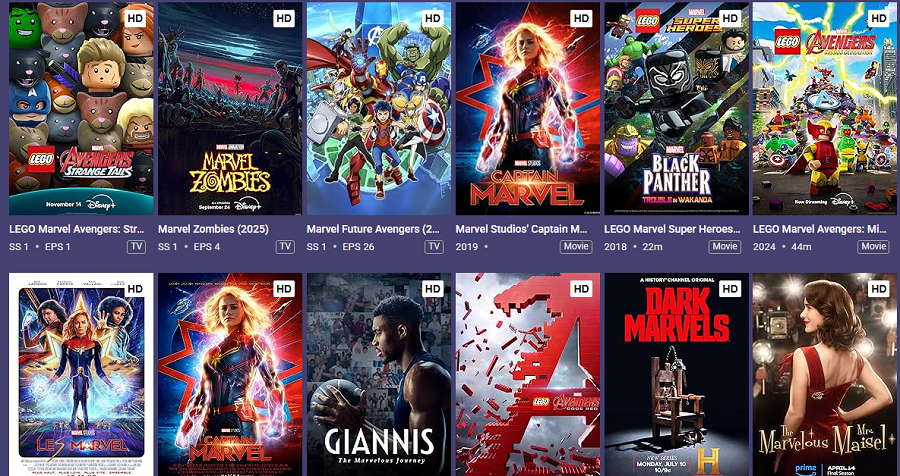The height and width of the screenshot is (476, 900).
Task: Click the '44m' runtime label
Action: [x=801, y=247]
